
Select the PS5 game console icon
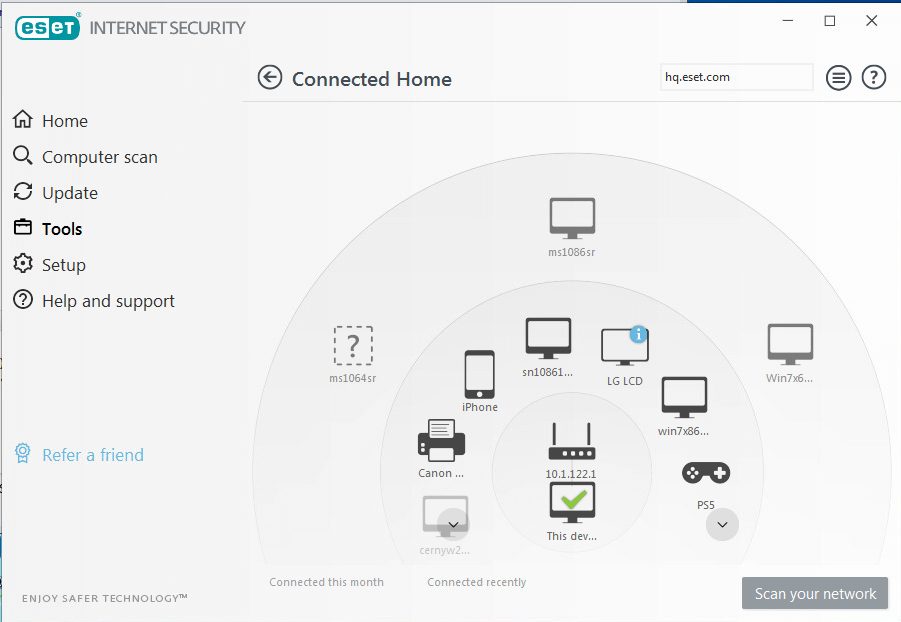pyautogui.click(x=705, y=472)
